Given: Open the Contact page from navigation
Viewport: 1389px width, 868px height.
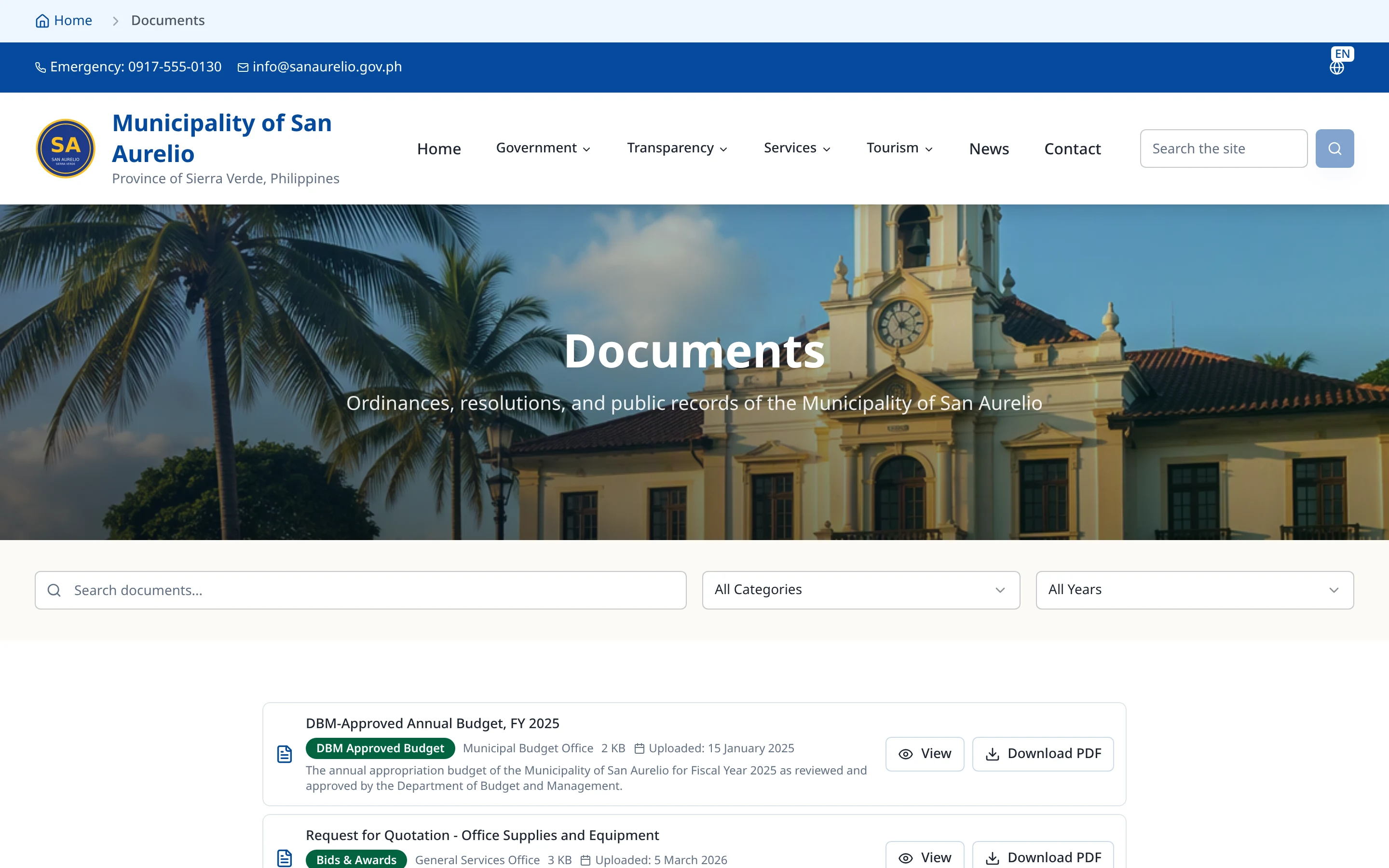Looking at the screenshot, I should pos(1072,149).
